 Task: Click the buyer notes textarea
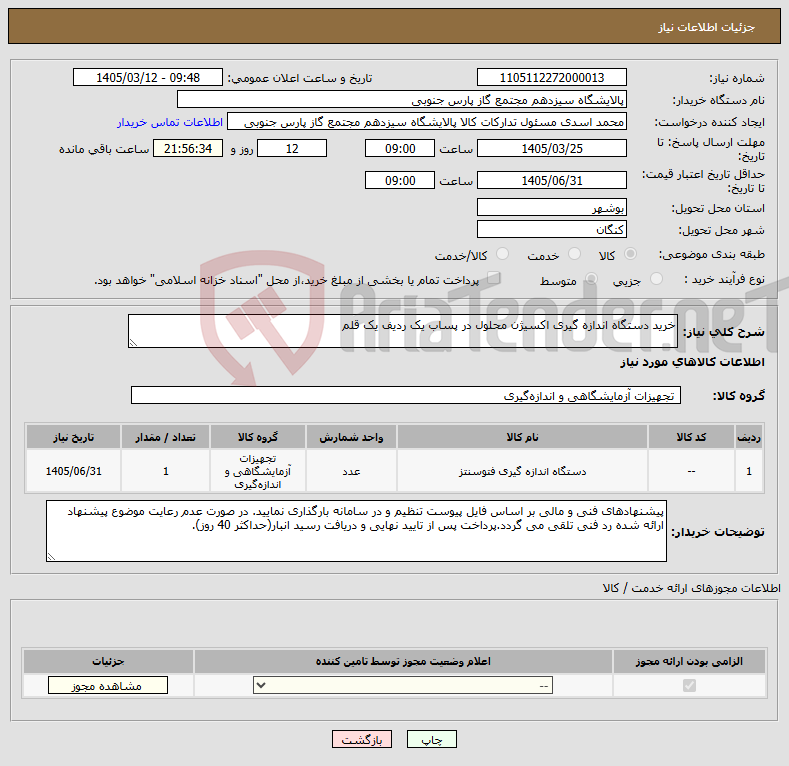pyautogui.click(x=356, y=531)
